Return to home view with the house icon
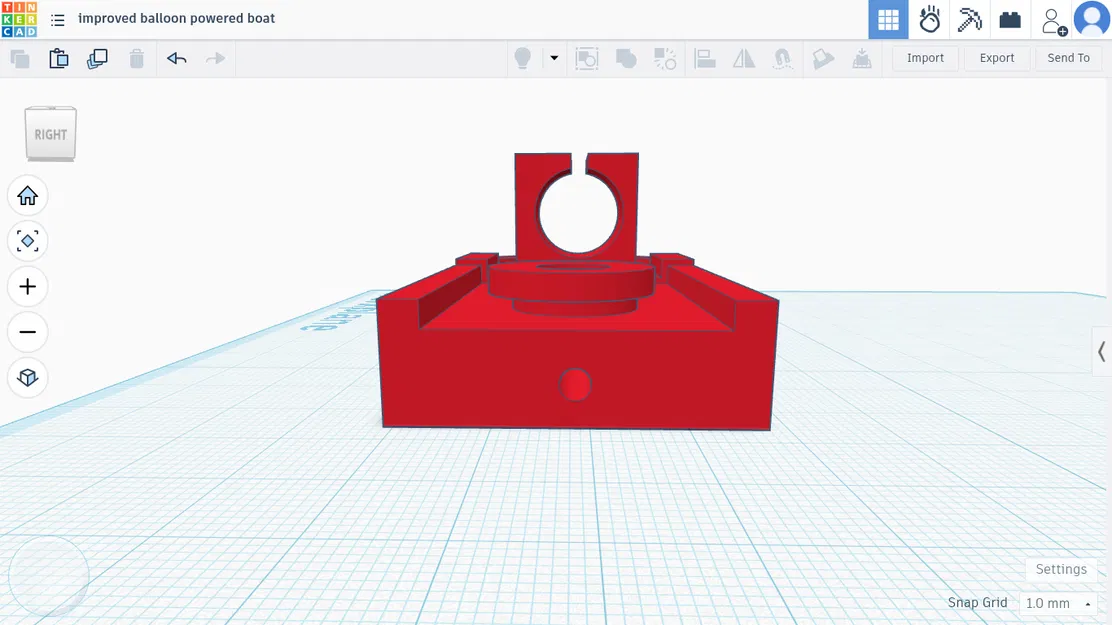Screen dimensions: 1112x625 (x=27, y=195)
